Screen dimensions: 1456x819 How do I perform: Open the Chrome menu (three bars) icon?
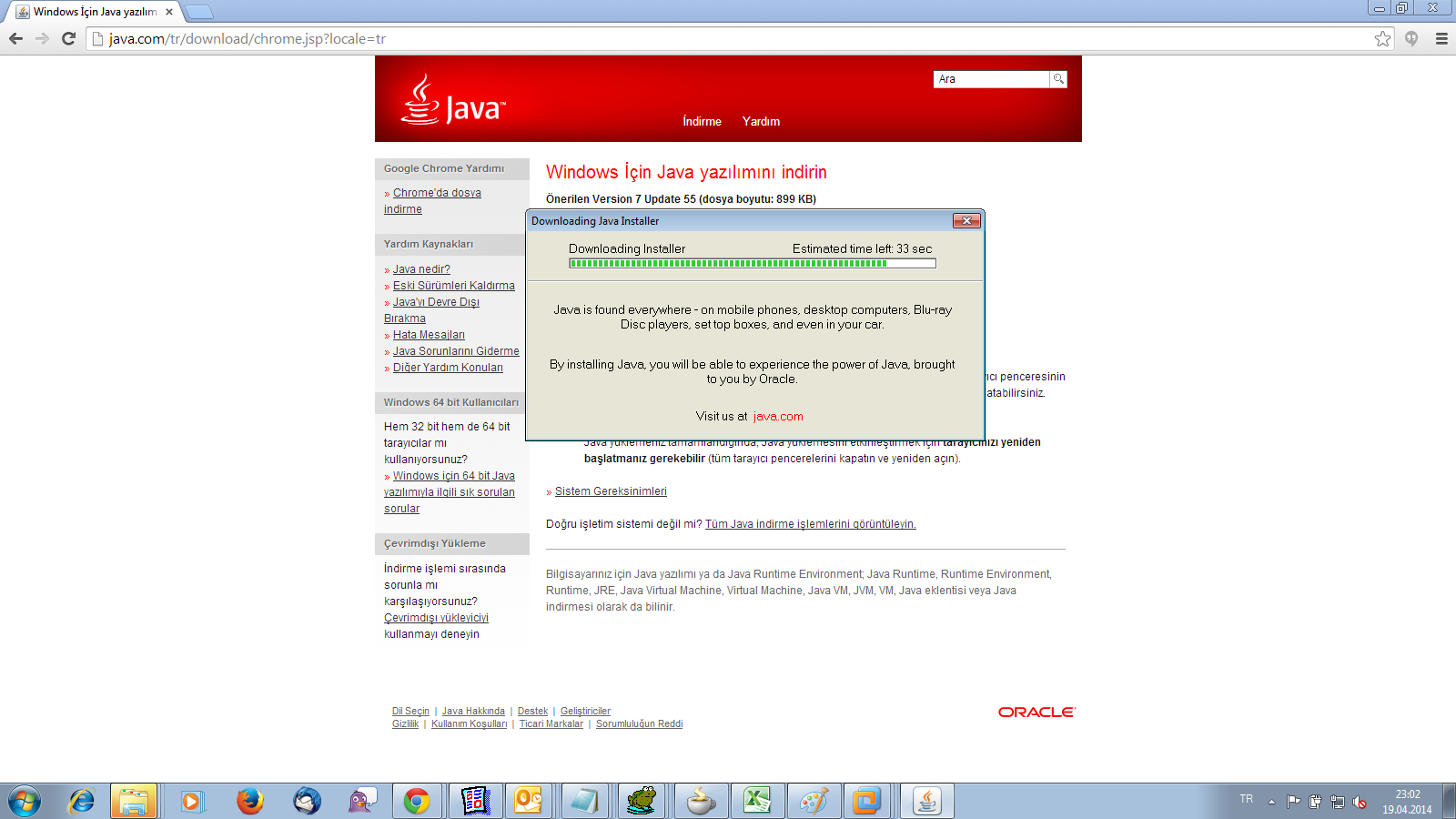1441,38
